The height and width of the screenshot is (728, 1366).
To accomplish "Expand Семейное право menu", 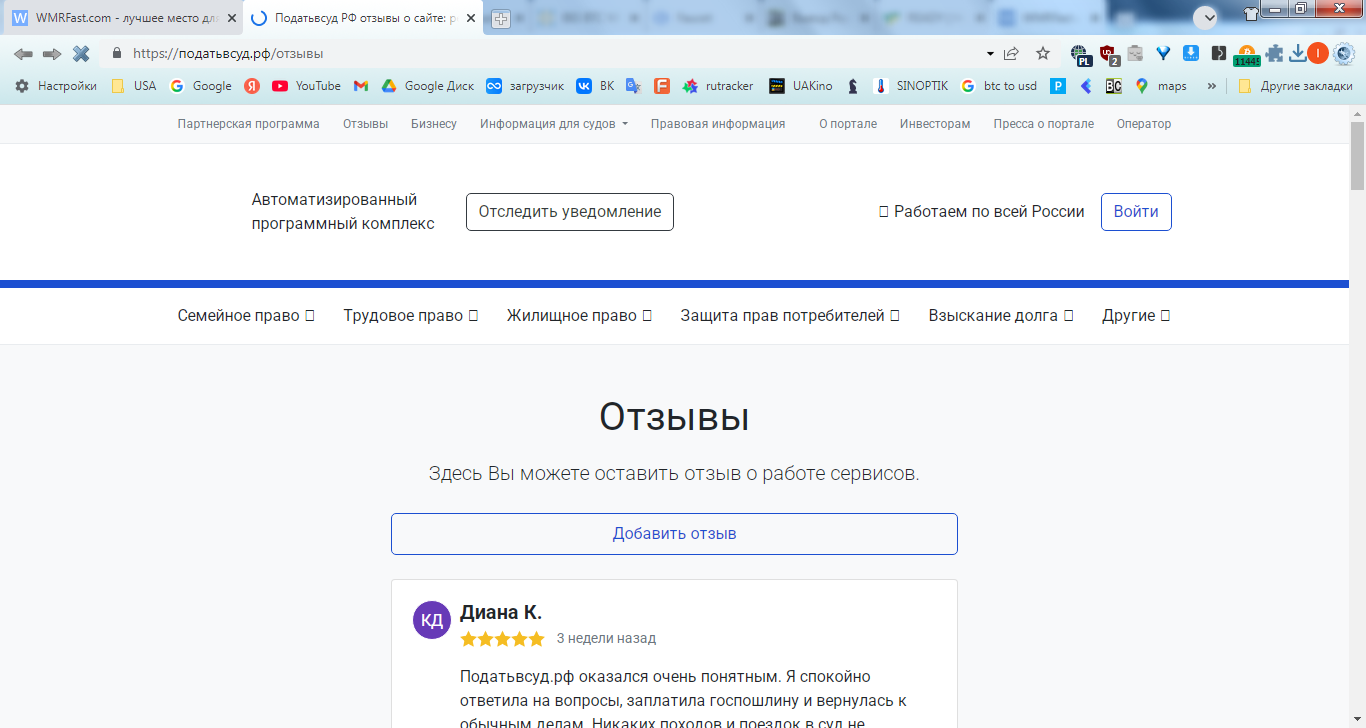I will click(246, 316).
